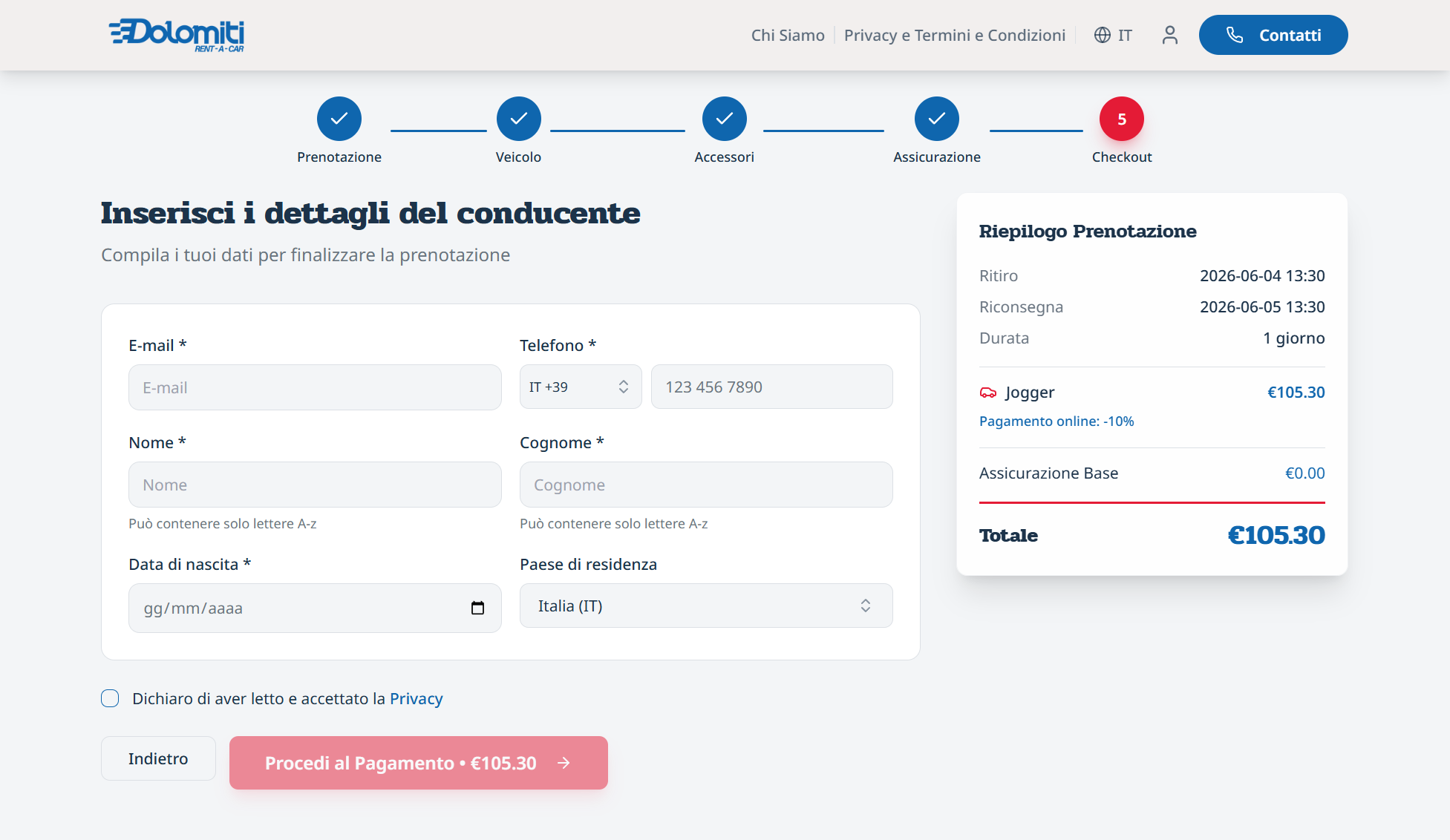Screen dimensions: 1450x840
Task: Focus the Data di nascita field
Action: click(x=315, y=608)
